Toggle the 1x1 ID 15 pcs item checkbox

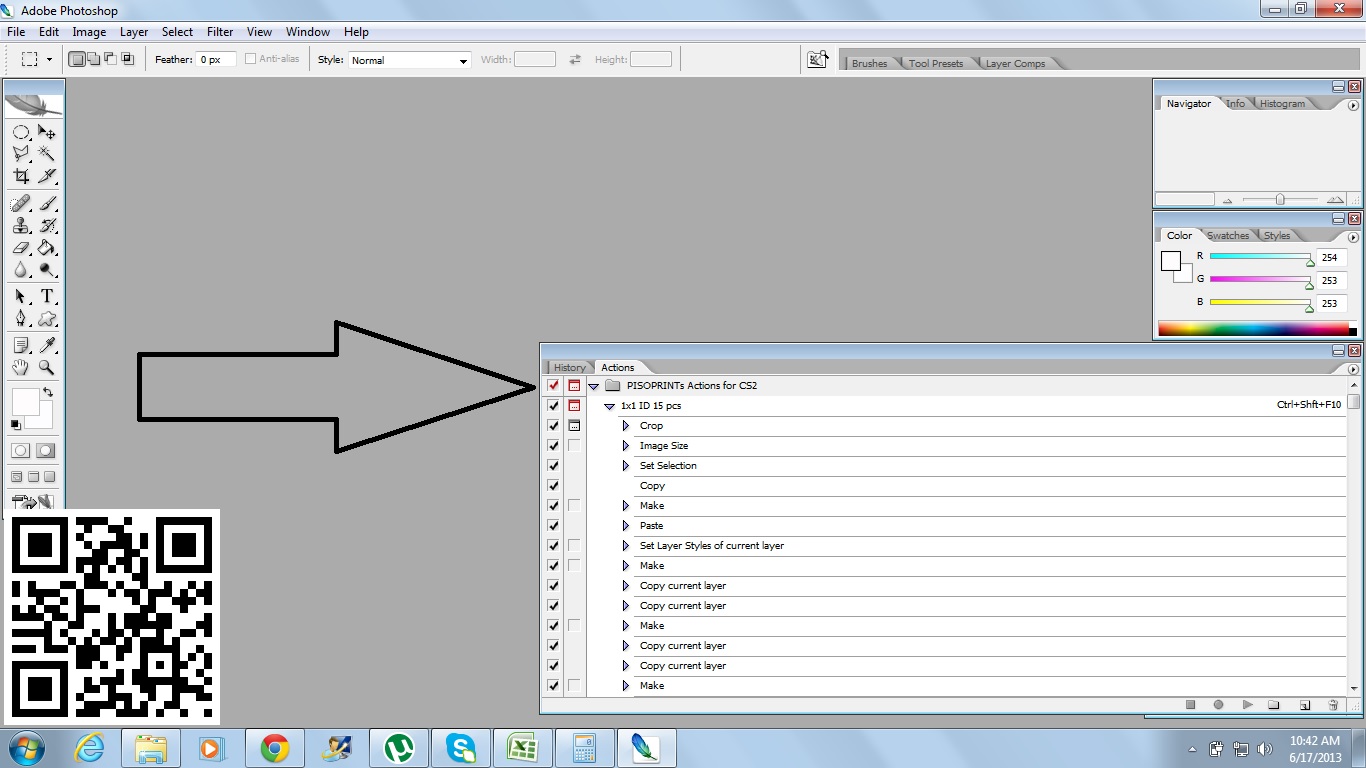(x=553, y=405)
